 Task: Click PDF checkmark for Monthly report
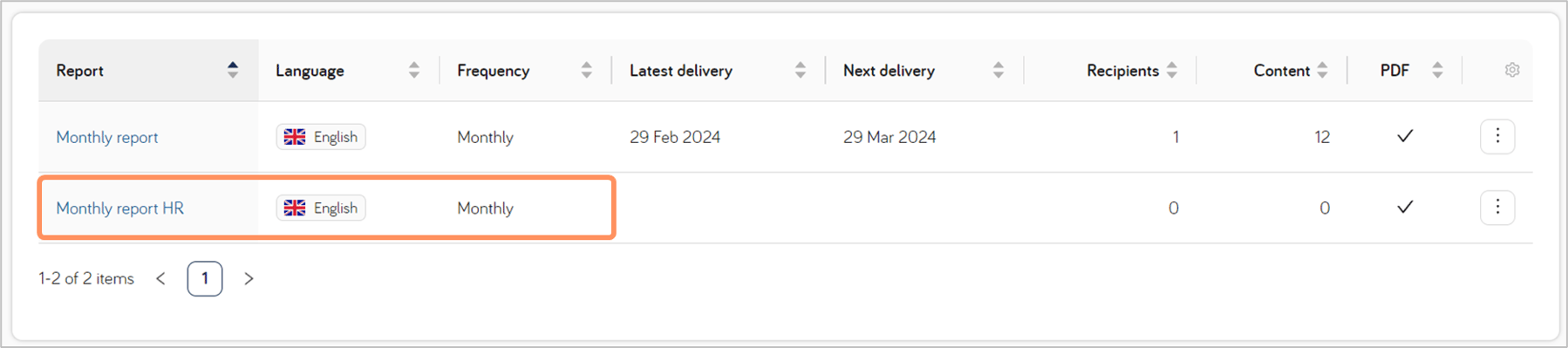pos(1405,136)
